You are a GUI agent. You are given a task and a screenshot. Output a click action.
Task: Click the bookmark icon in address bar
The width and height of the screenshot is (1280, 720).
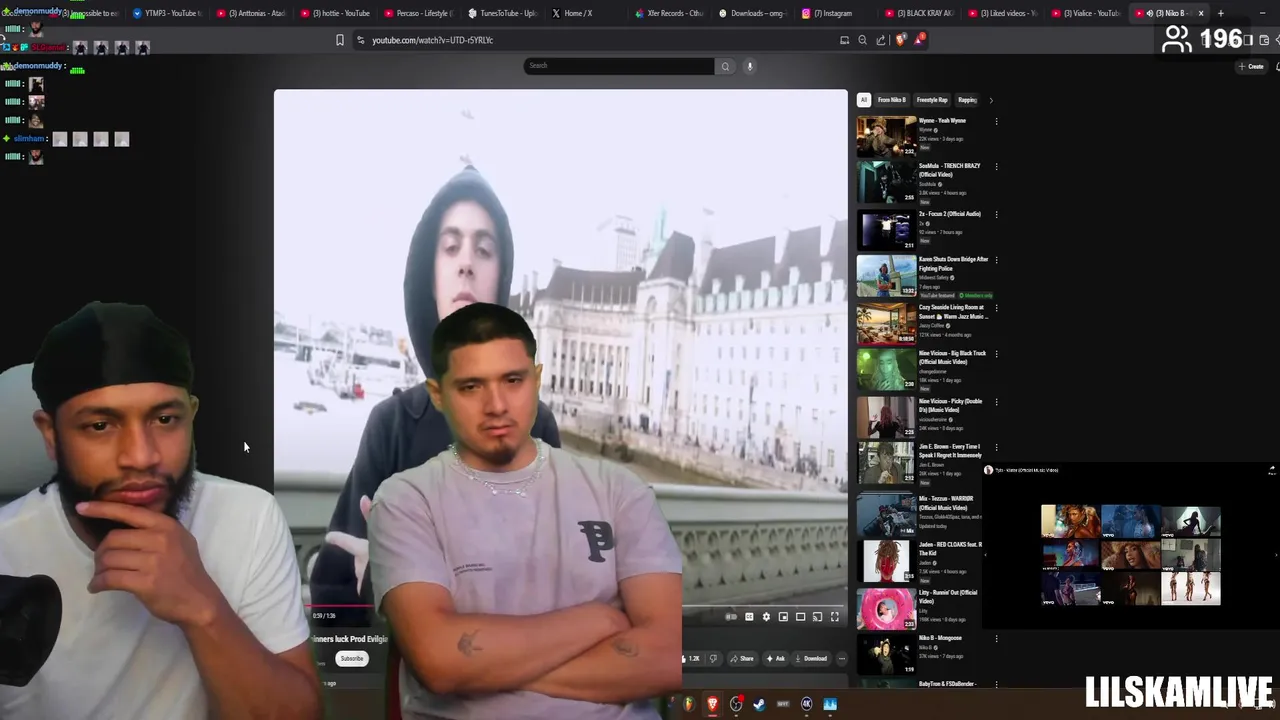tap(340, 40)
